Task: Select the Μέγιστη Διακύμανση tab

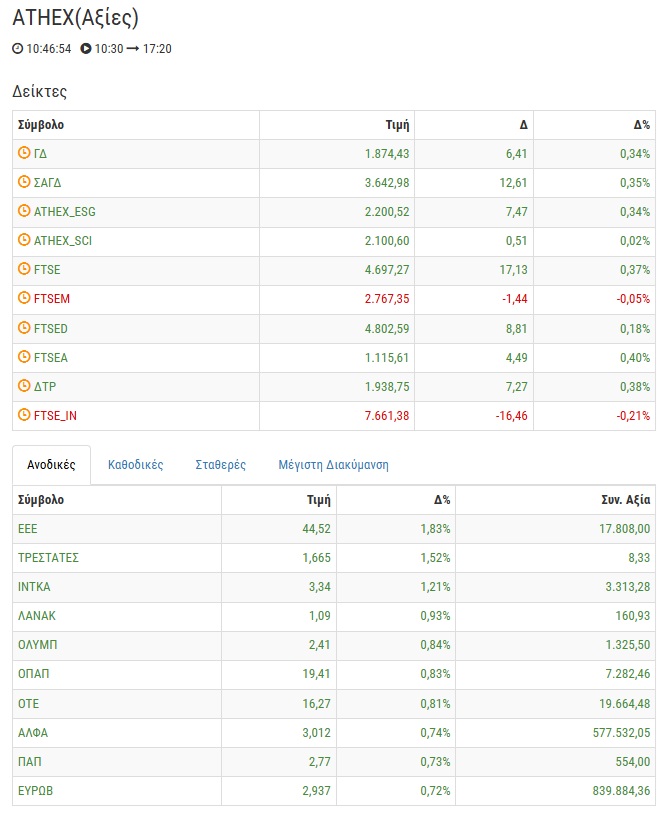Action: (x=333, y=465)
